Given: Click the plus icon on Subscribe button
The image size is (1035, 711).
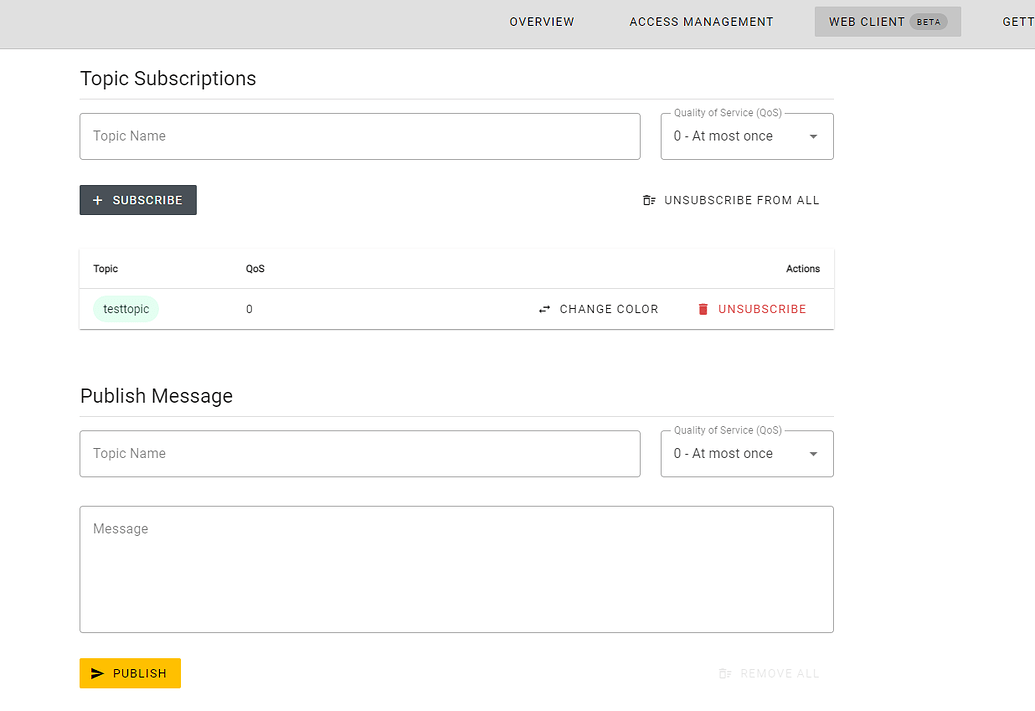Looking at the screenshot, I should (x=98, y=200).
